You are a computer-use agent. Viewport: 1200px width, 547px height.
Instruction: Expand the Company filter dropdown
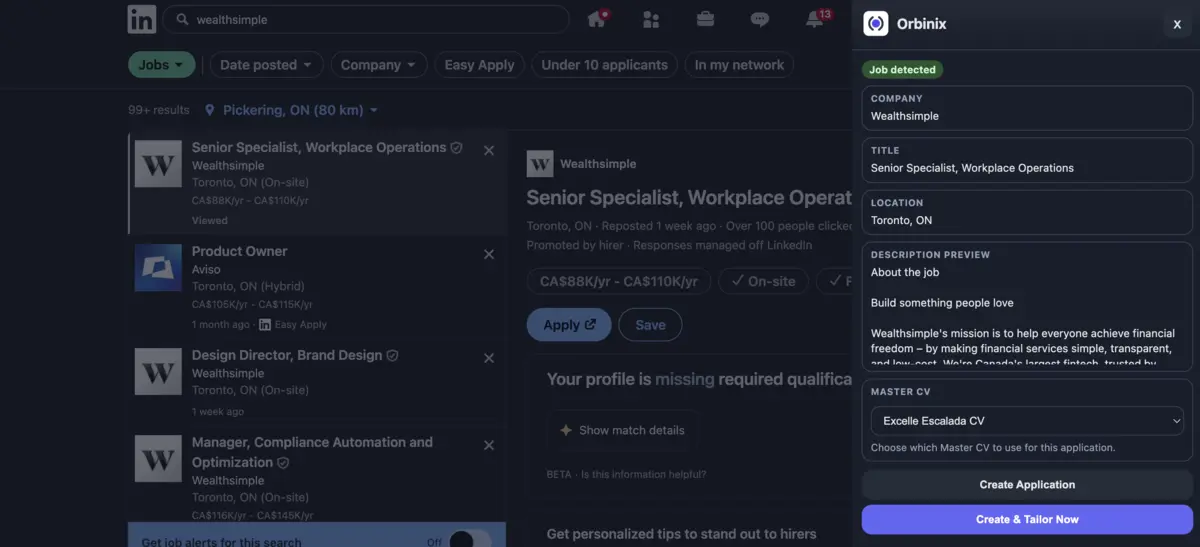tap(378, 65)
